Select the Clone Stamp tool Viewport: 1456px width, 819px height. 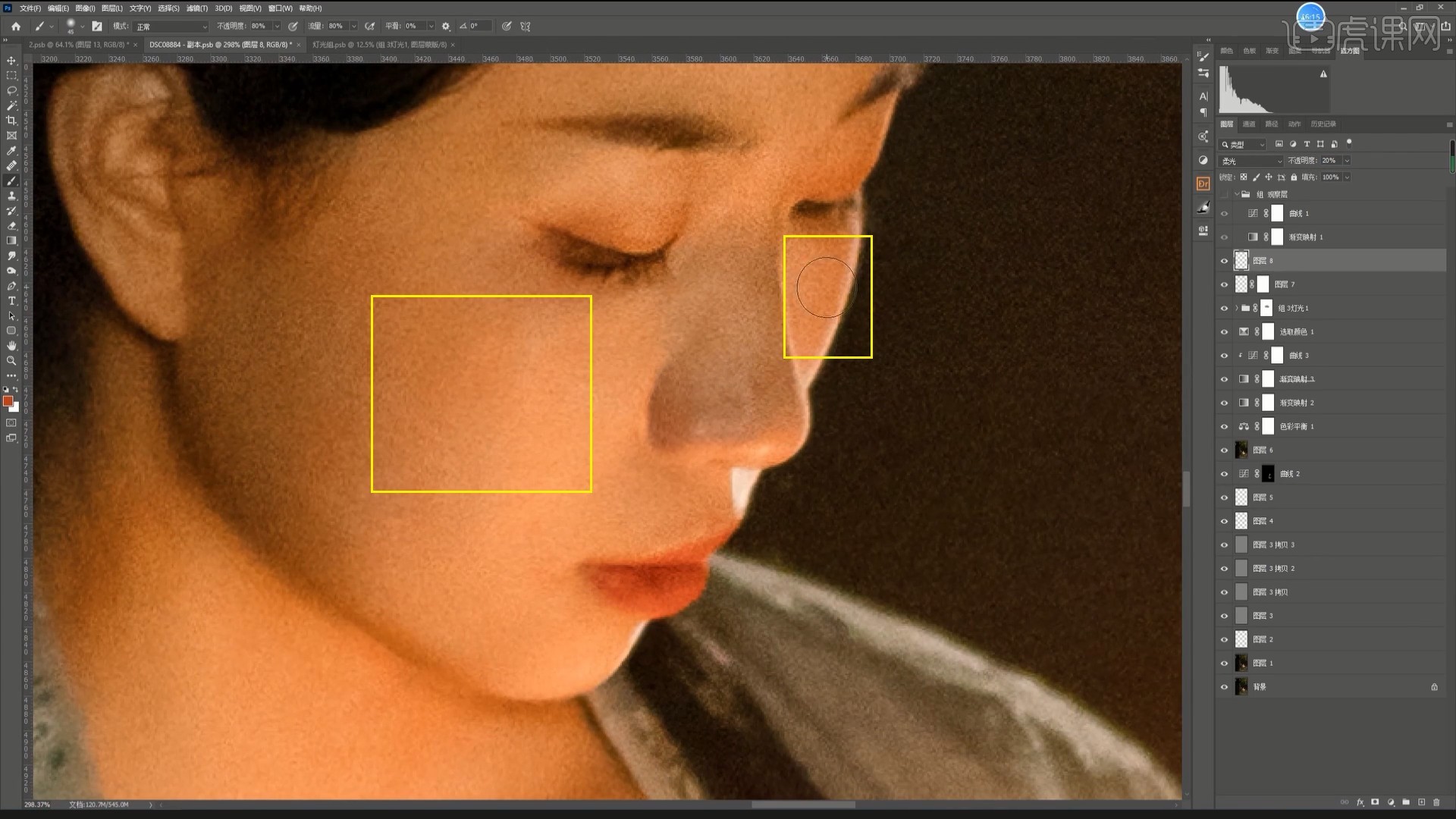11,196
